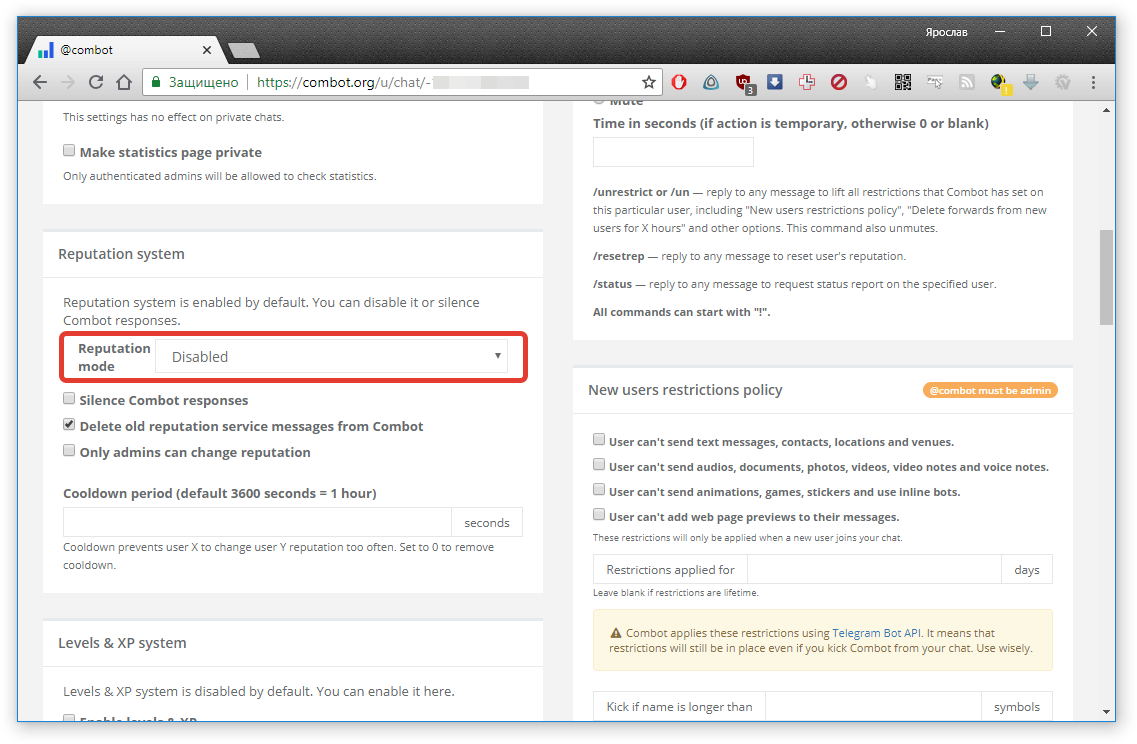The image size is (1137, 744).
Task: Click the /resetrep command text
Action: point(619,257)
